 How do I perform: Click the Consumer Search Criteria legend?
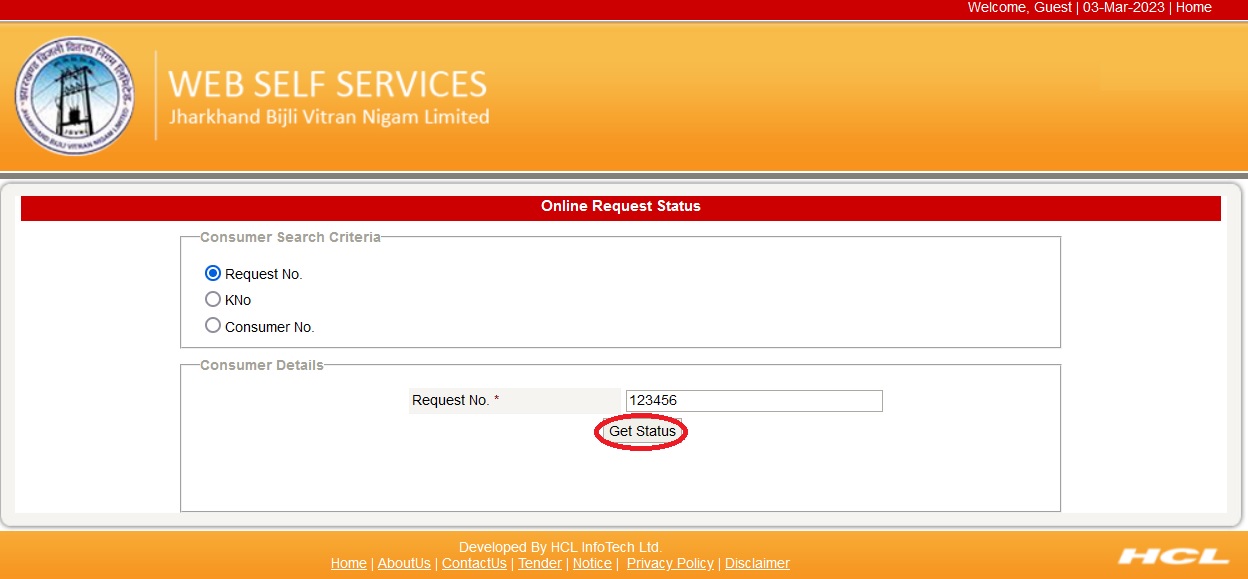click(x=290, y=238)
